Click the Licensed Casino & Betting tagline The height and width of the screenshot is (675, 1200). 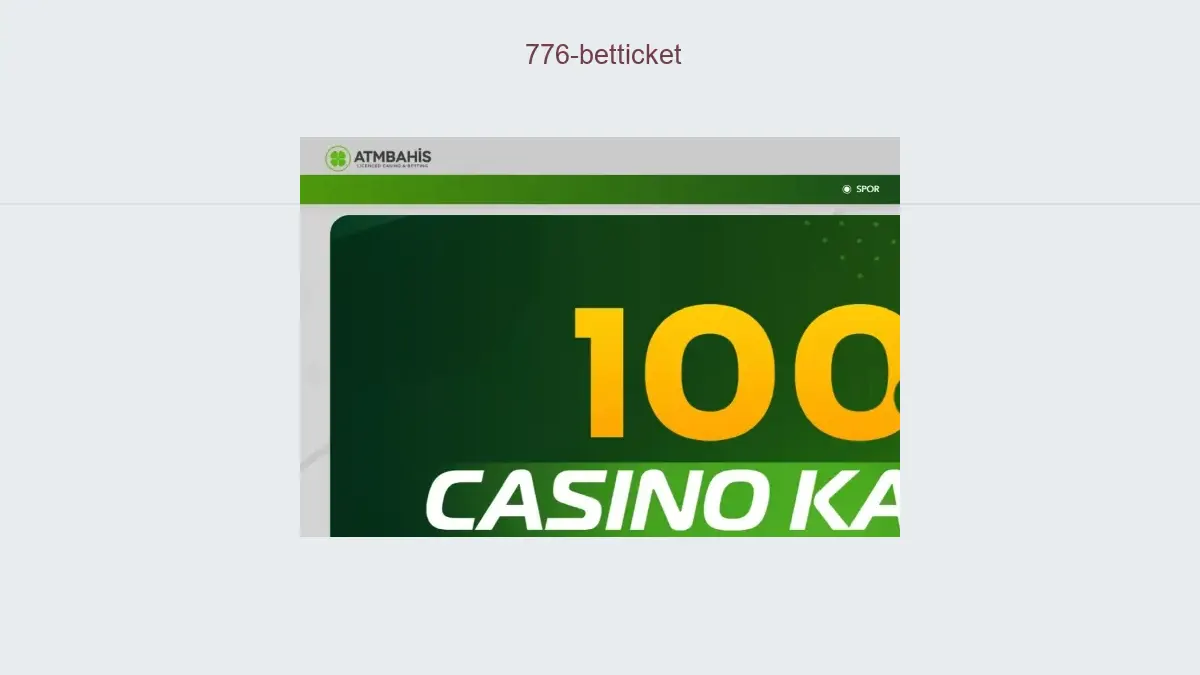[x=392, y=166]
